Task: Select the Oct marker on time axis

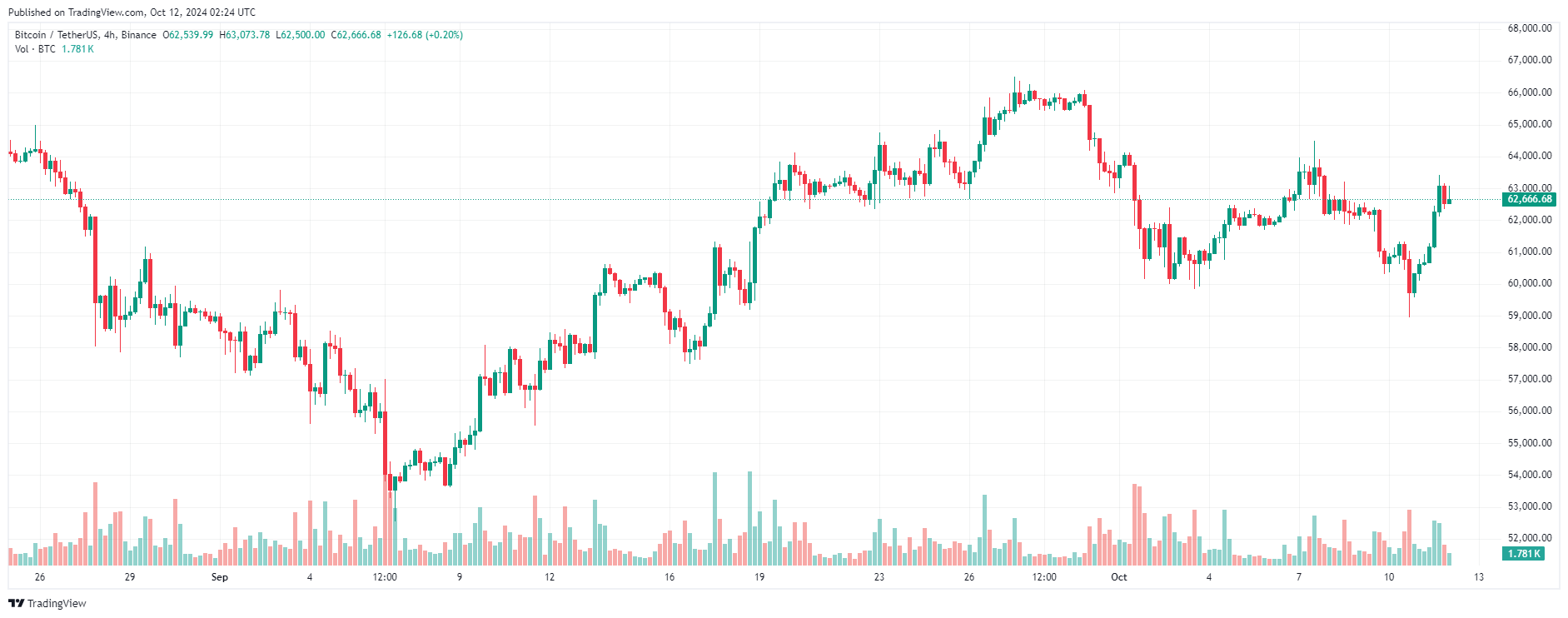Action: (1119, 577)
